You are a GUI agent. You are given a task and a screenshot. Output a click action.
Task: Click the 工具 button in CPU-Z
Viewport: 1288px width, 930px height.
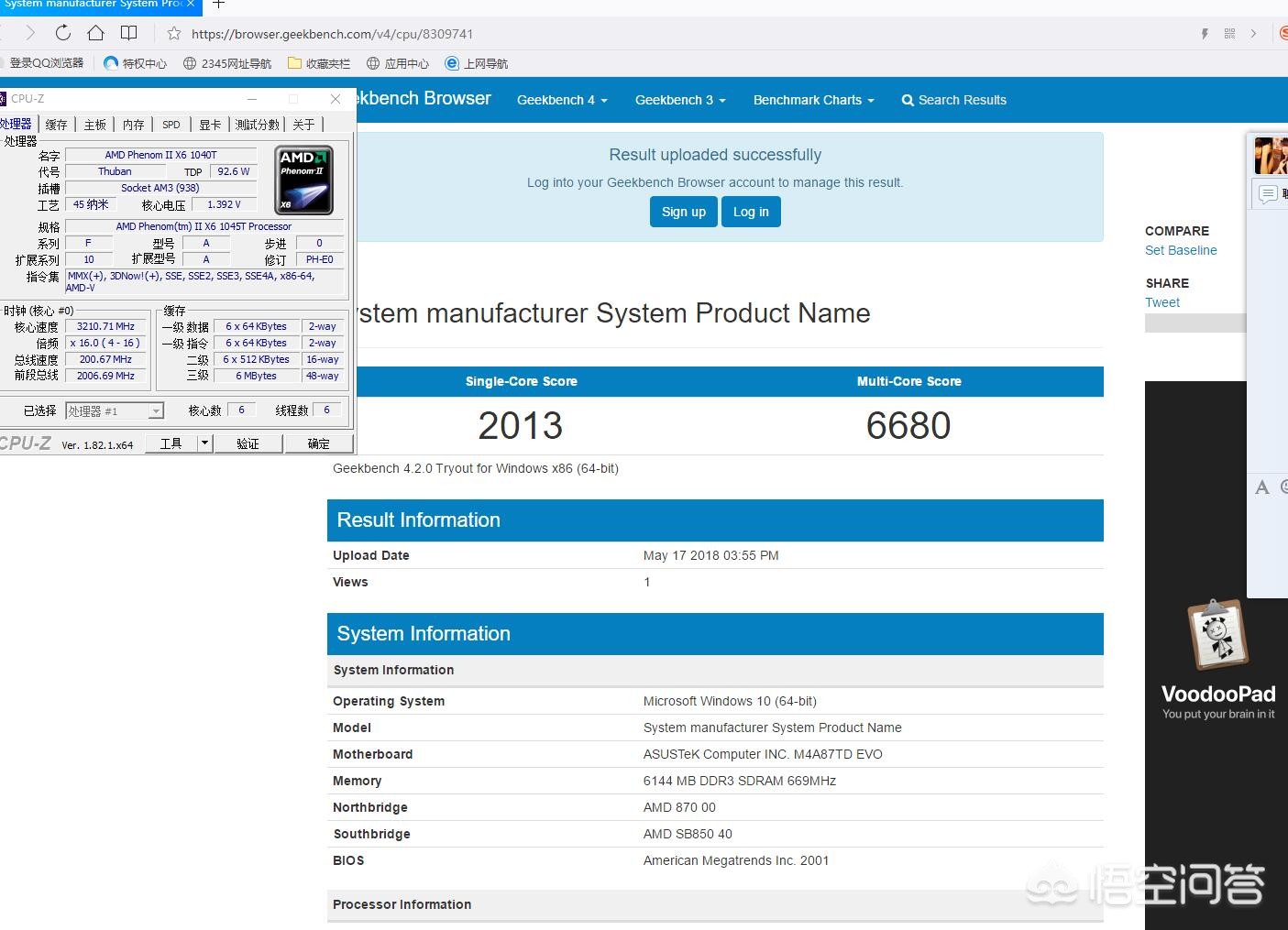(171, 443)
